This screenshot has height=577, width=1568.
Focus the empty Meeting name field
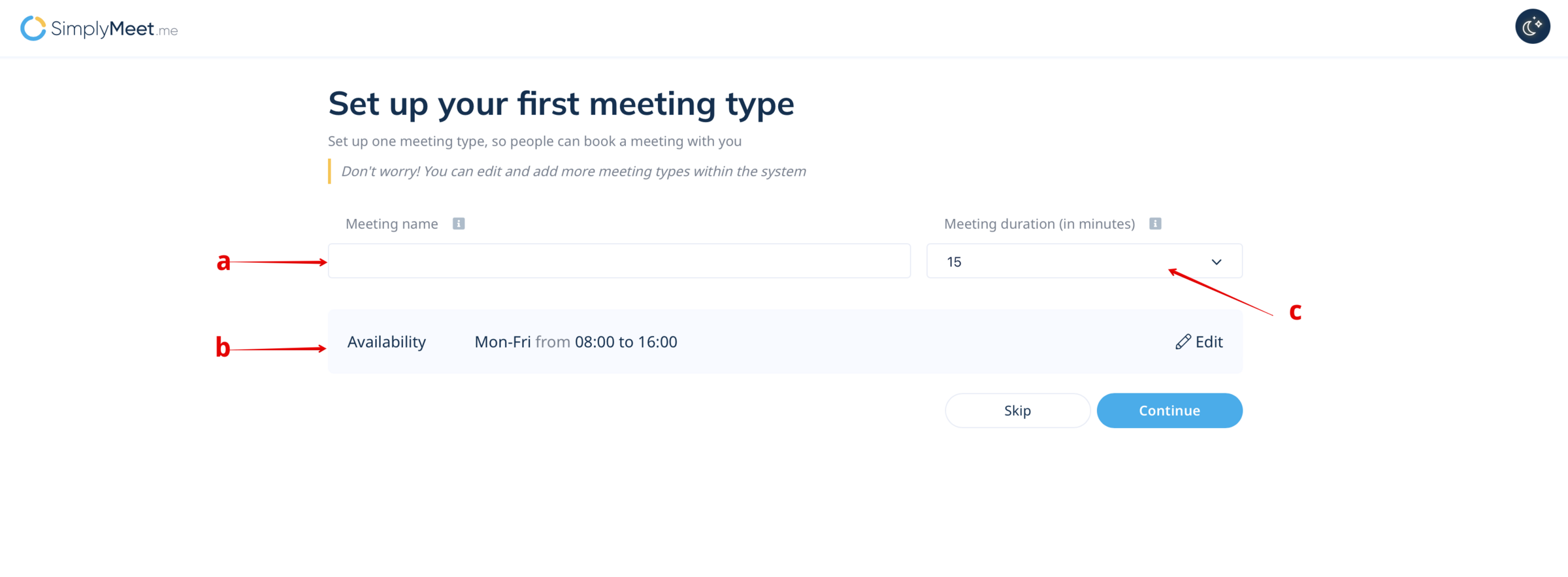(x=619, y=261)
